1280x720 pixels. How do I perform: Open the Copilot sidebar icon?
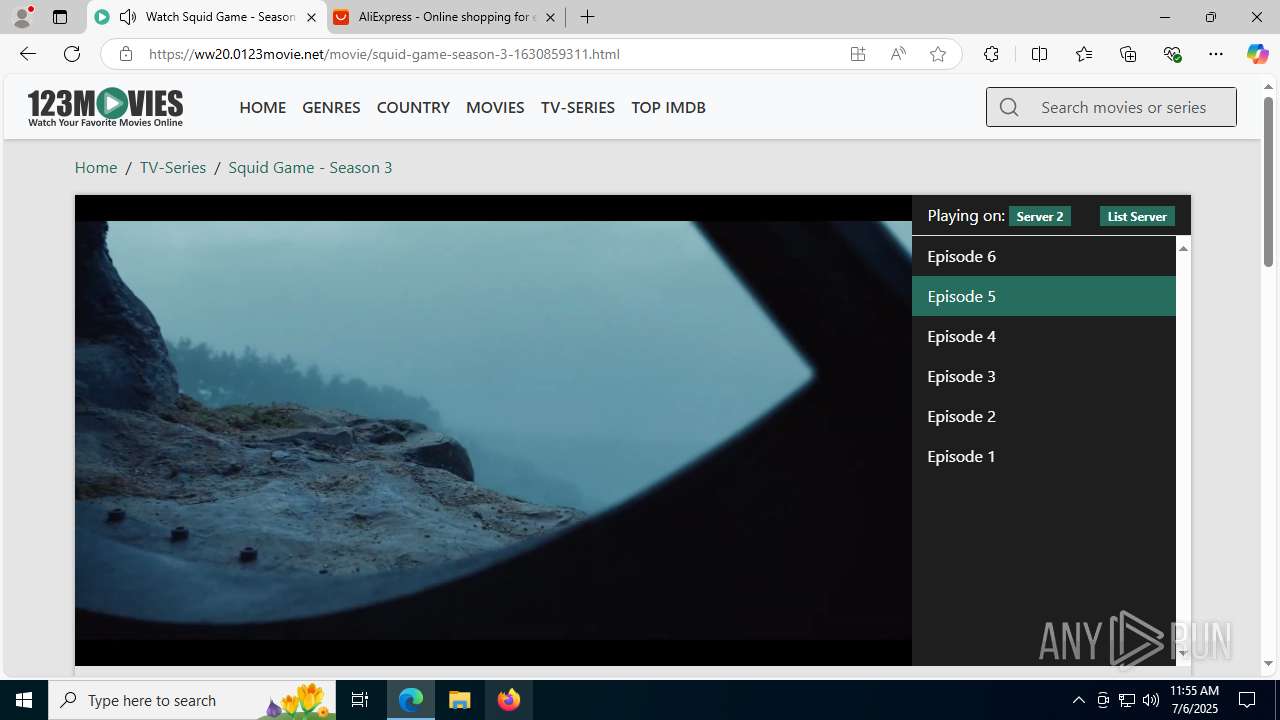1257,54
